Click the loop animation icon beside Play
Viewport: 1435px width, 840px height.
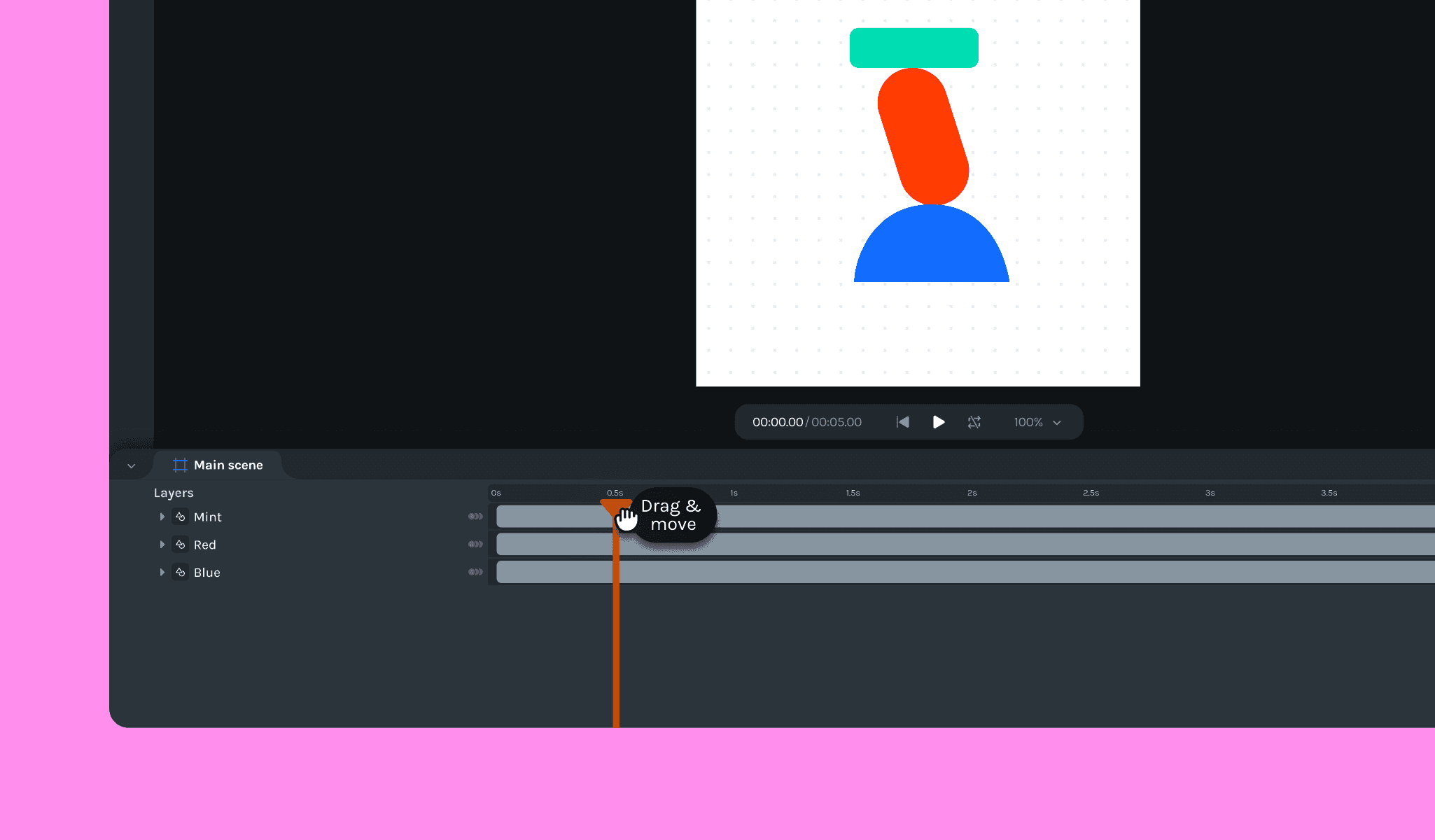coord(974,421)
